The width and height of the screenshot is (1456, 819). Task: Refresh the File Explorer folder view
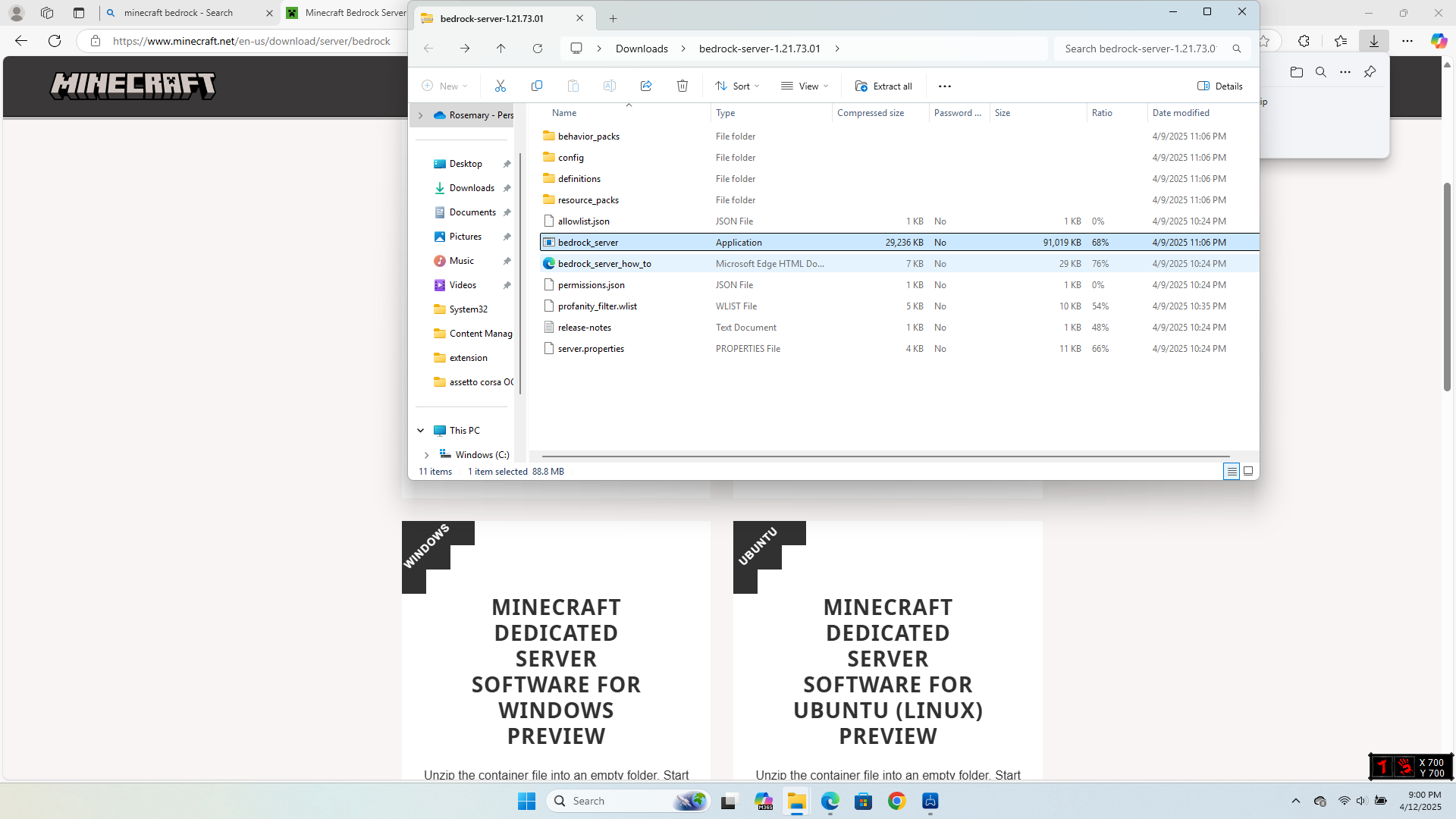pyautogui.click(x=538, y=49)
